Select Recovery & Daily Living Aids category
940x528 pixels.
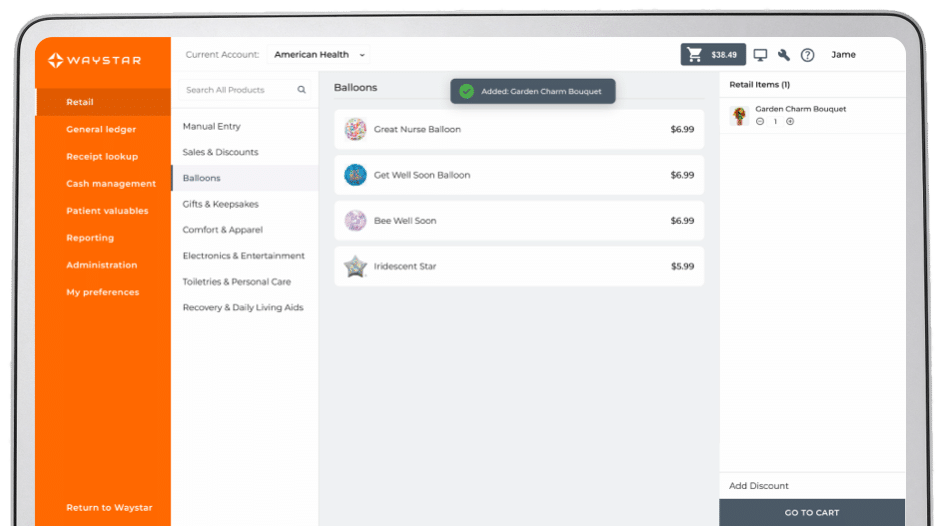[x=245, y=307]
